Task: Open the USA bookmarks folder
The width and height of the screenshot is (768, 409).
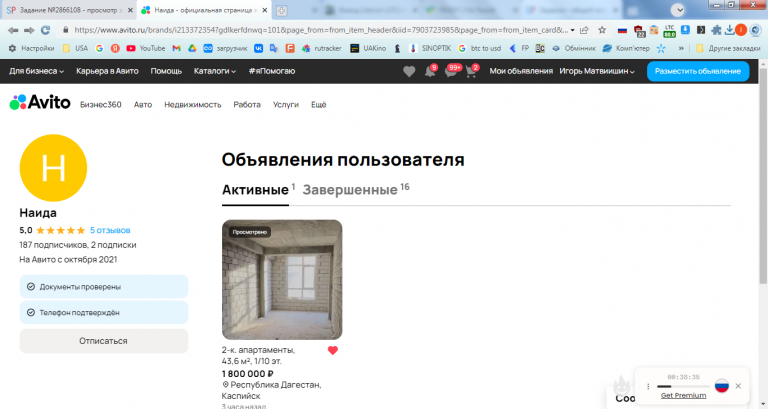Action: coord(75,48)
